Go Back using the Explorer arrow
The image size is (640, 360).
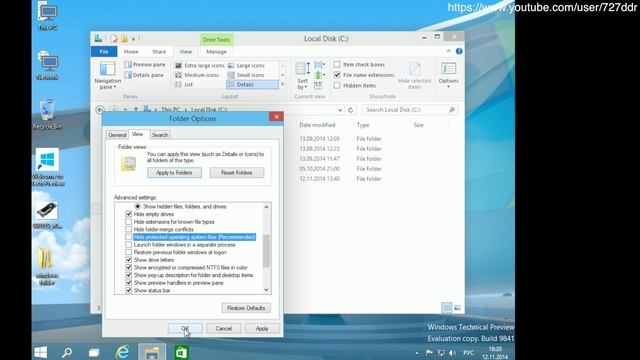tap(100, 110)
